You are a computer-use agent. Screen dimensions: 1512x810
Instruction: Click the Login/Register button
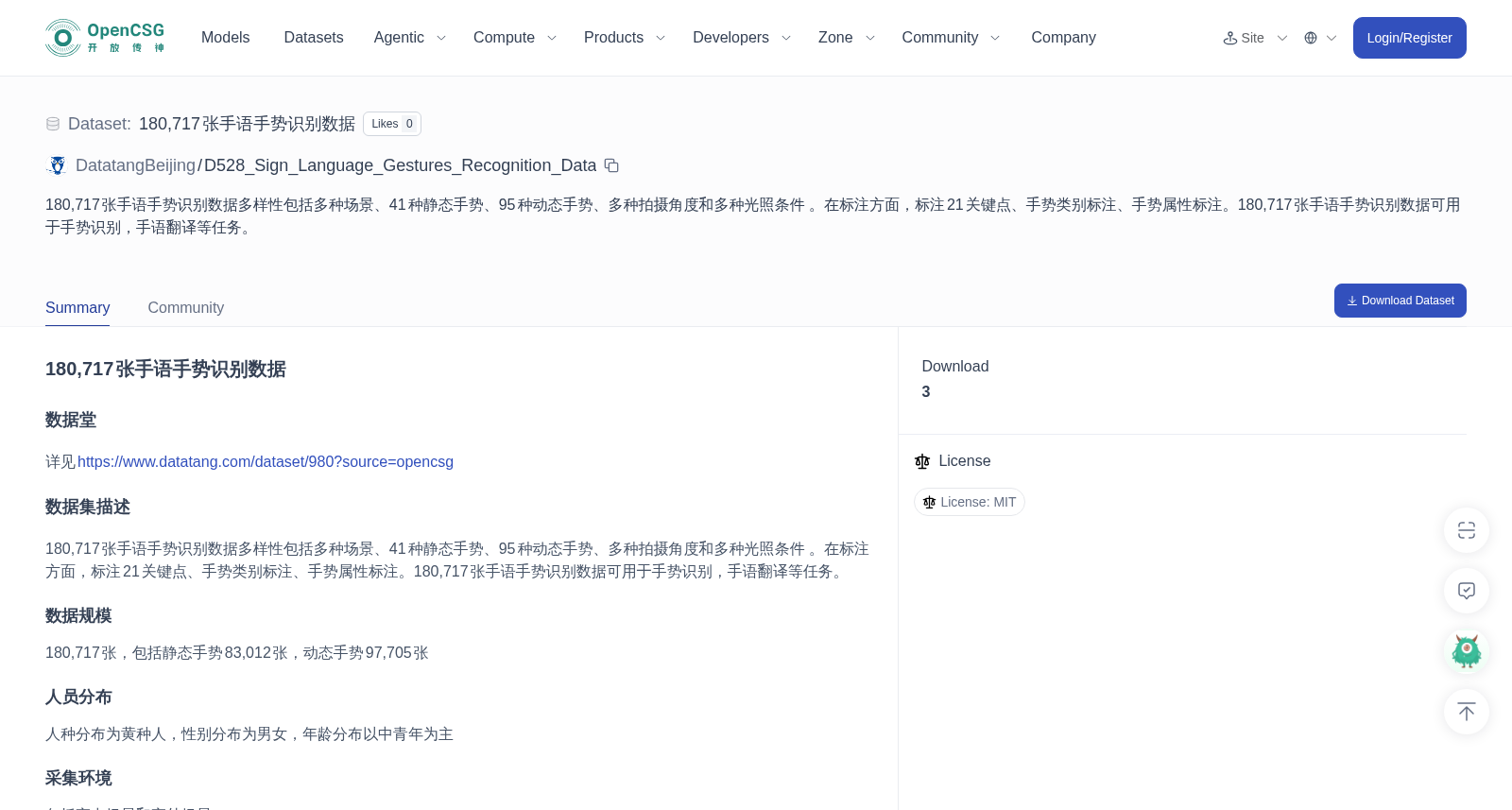coord(1409,38)
